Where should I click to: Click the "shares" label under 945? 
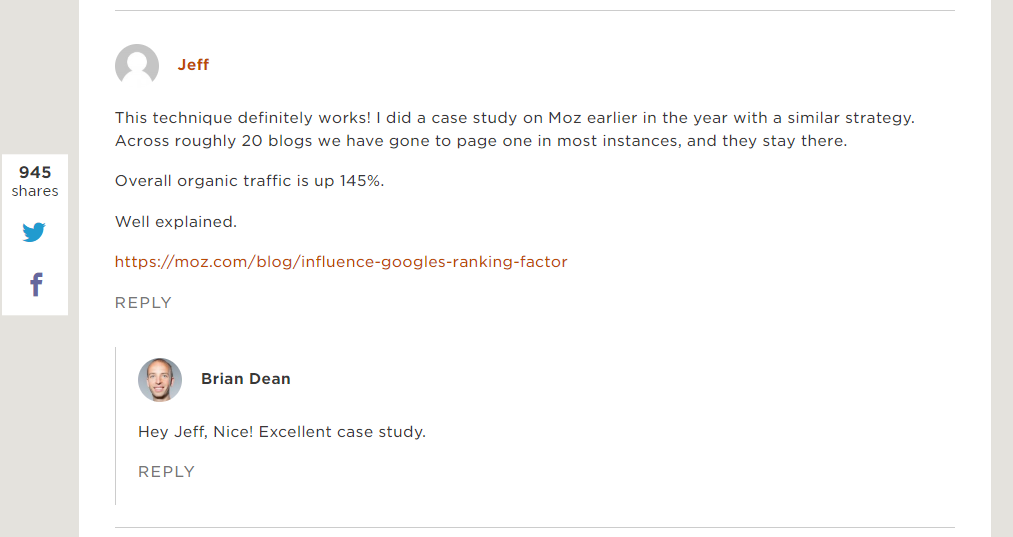coord(35,191)
